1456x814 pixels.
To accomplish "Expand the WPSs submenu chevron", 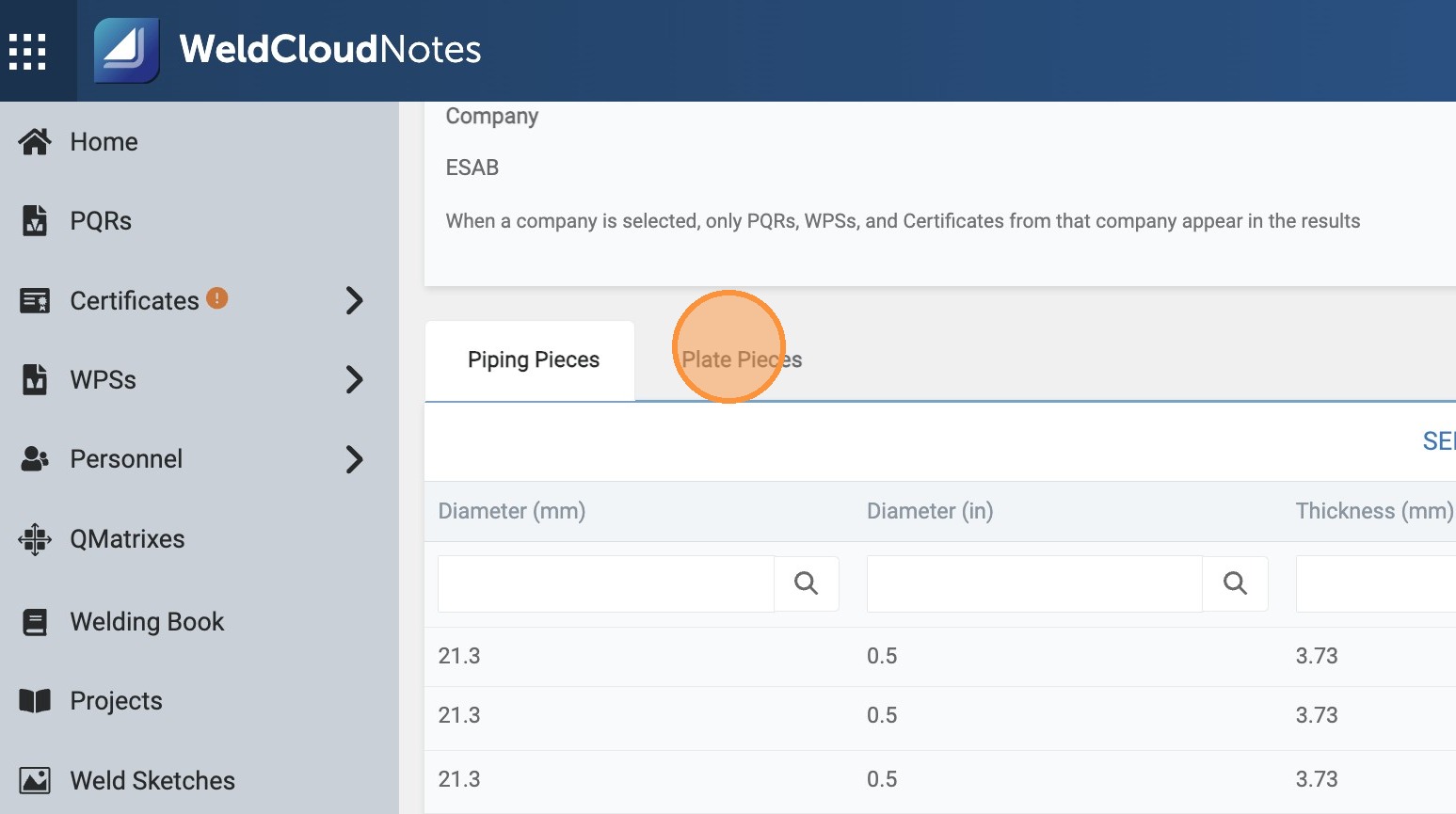I will coord(354,379).
